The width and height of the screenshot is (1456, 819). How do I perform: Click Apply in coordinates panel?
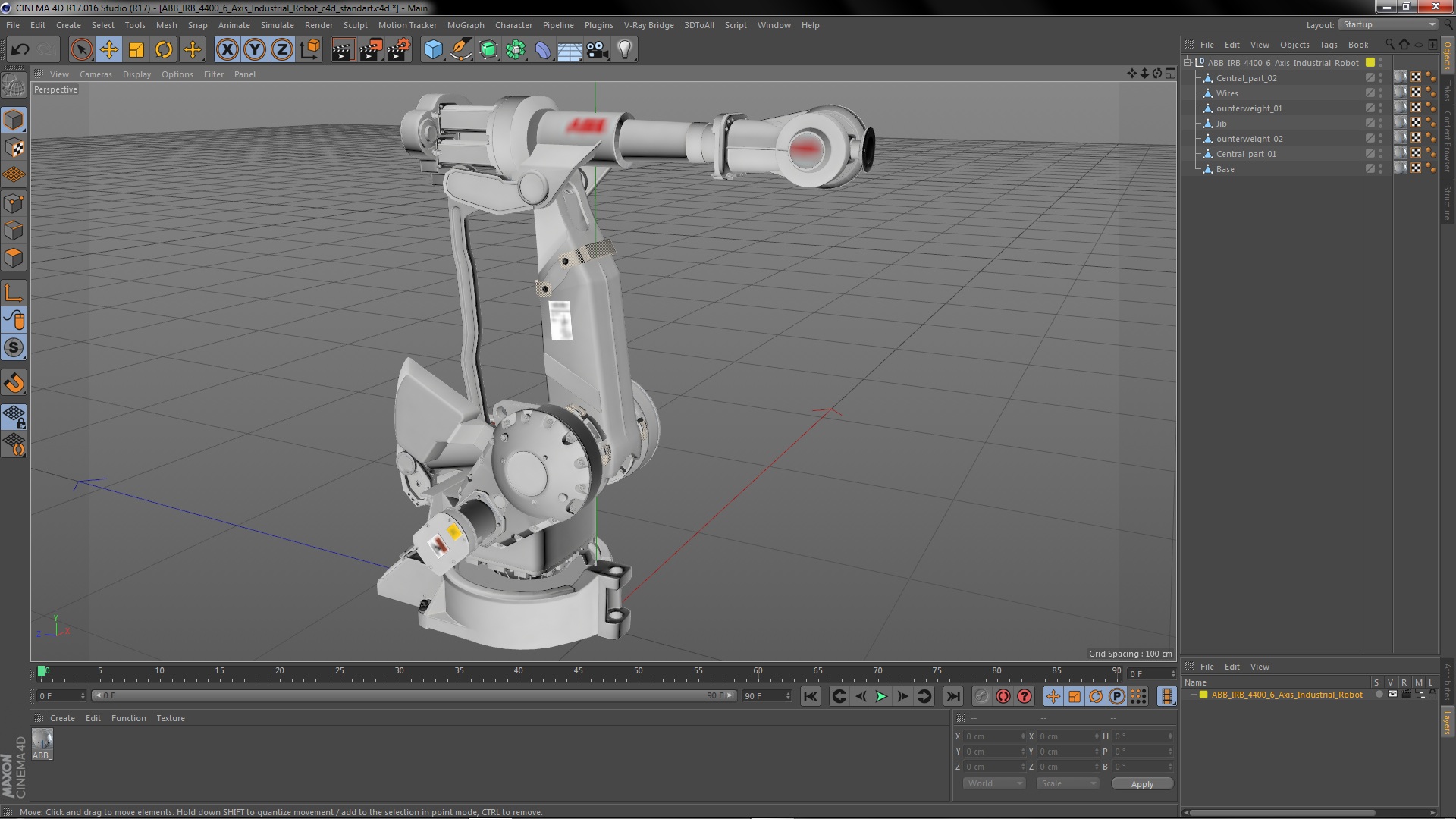coord(1142,784)
